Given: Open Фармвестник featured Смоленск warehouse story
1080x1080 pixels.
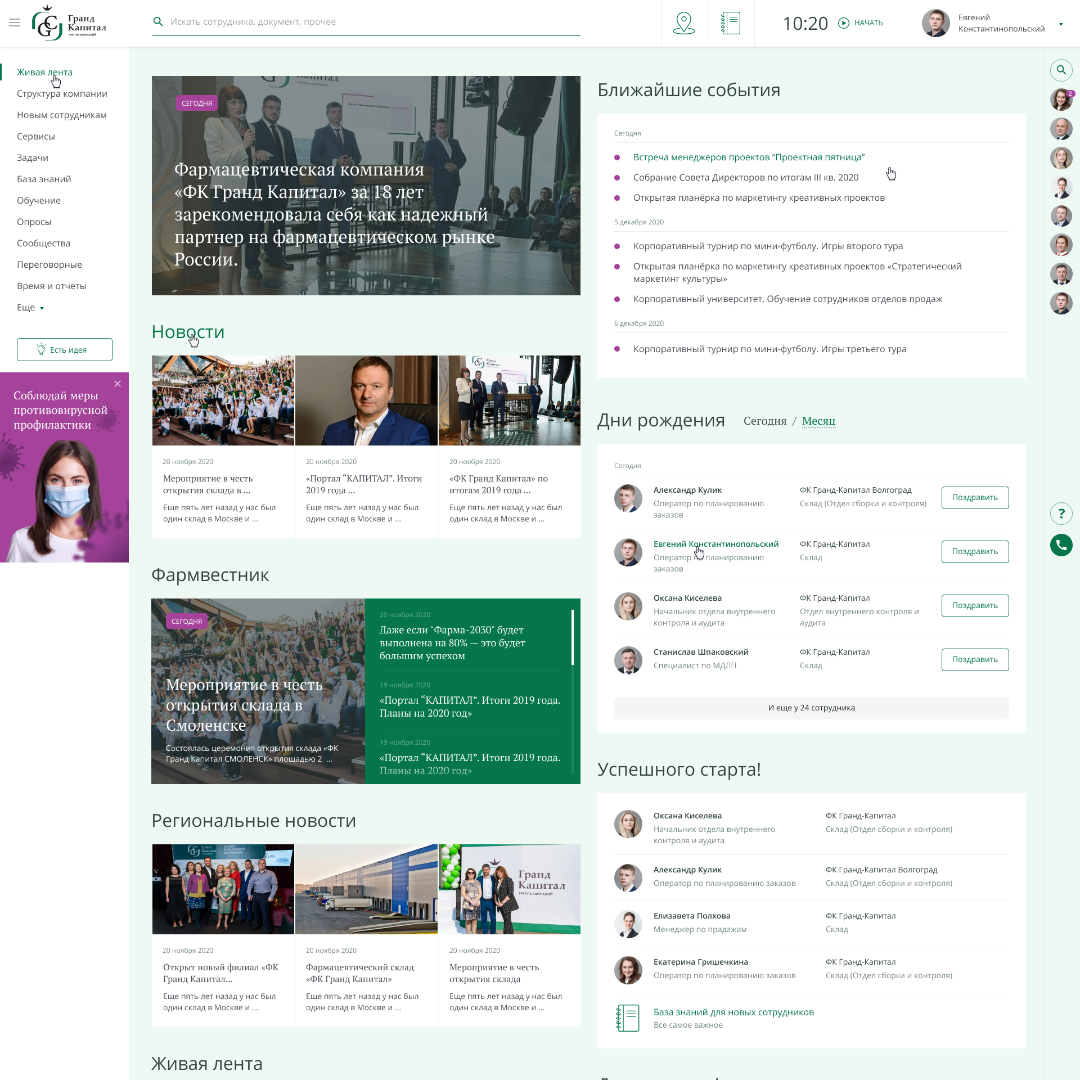Looking at the screenshot, I should pos(258,691).
